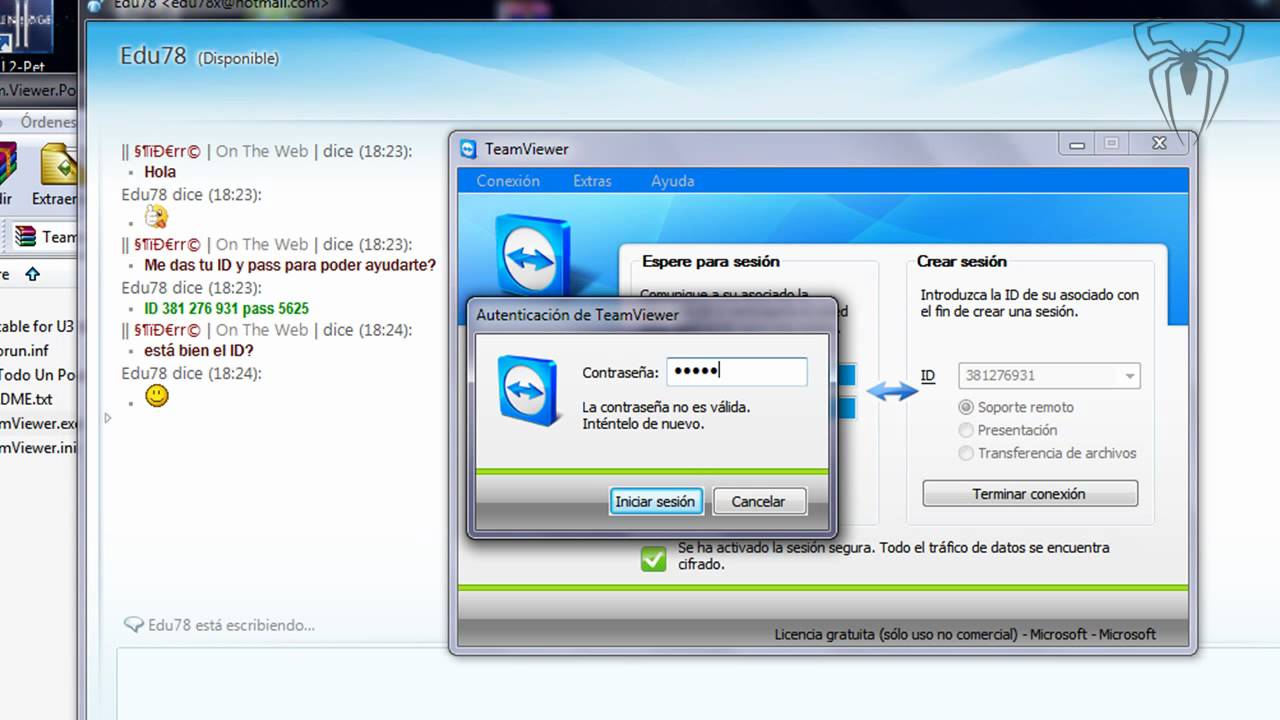
Task: Open the Órdenes menu in WinRAR
Action: tap(48, 122)
